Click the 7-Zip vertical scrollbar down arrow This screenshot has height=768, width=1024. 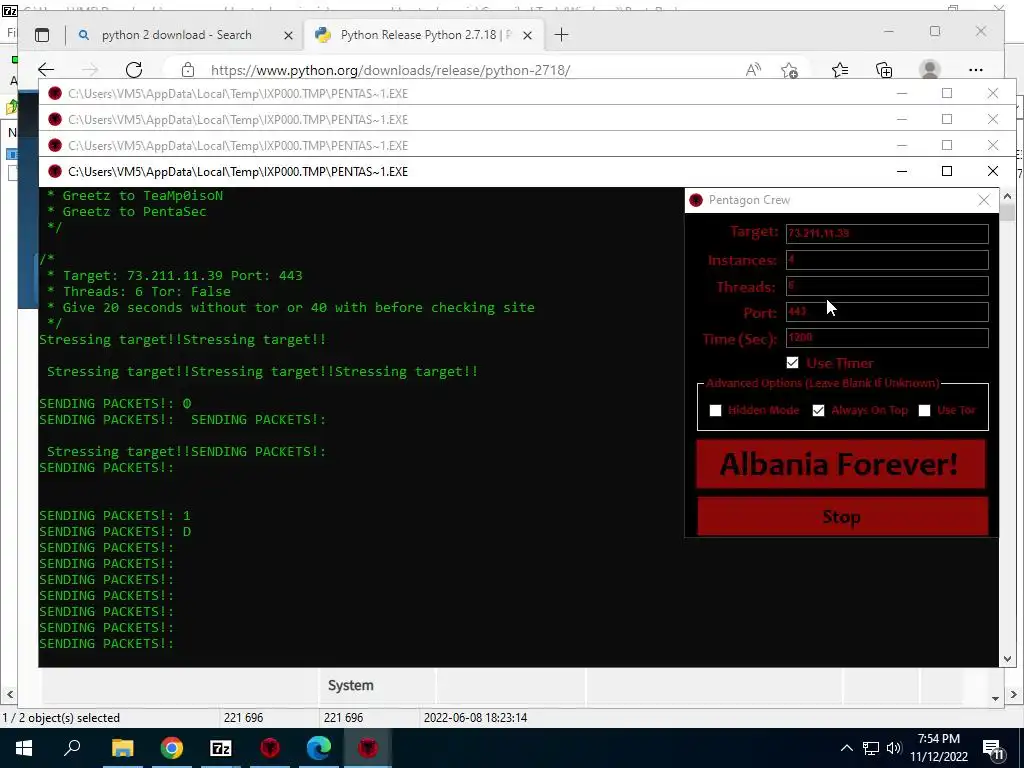(995, 698)
